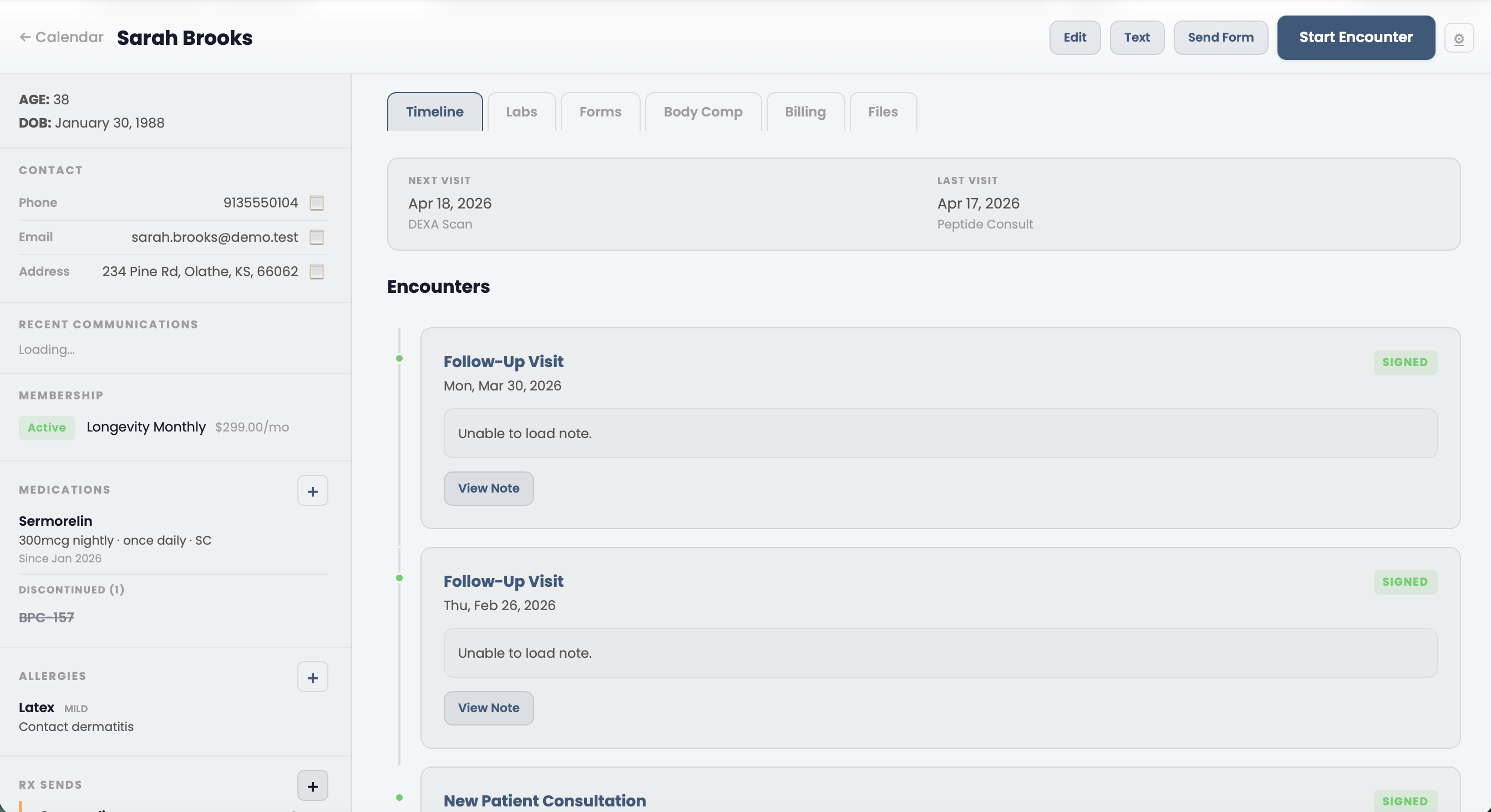Add a new allergy
Viewport: 1491px width, 812px height.
pyautogui.click(x=312, y=677)
